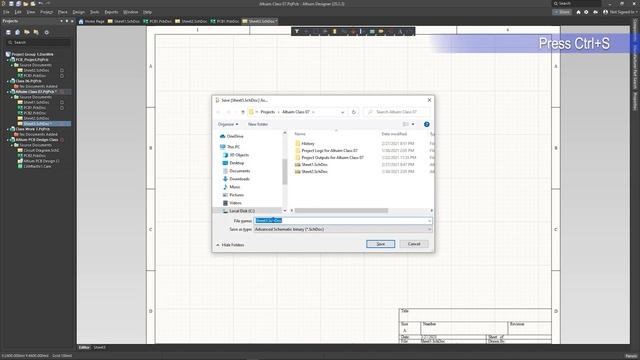Select Documents in the navigation pane

click(236, 171)
